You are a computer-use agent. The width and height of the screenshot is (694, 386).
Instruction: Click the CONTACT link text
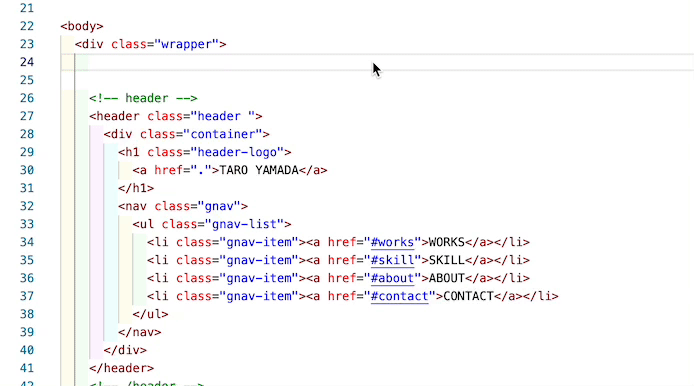pos(468,296)
